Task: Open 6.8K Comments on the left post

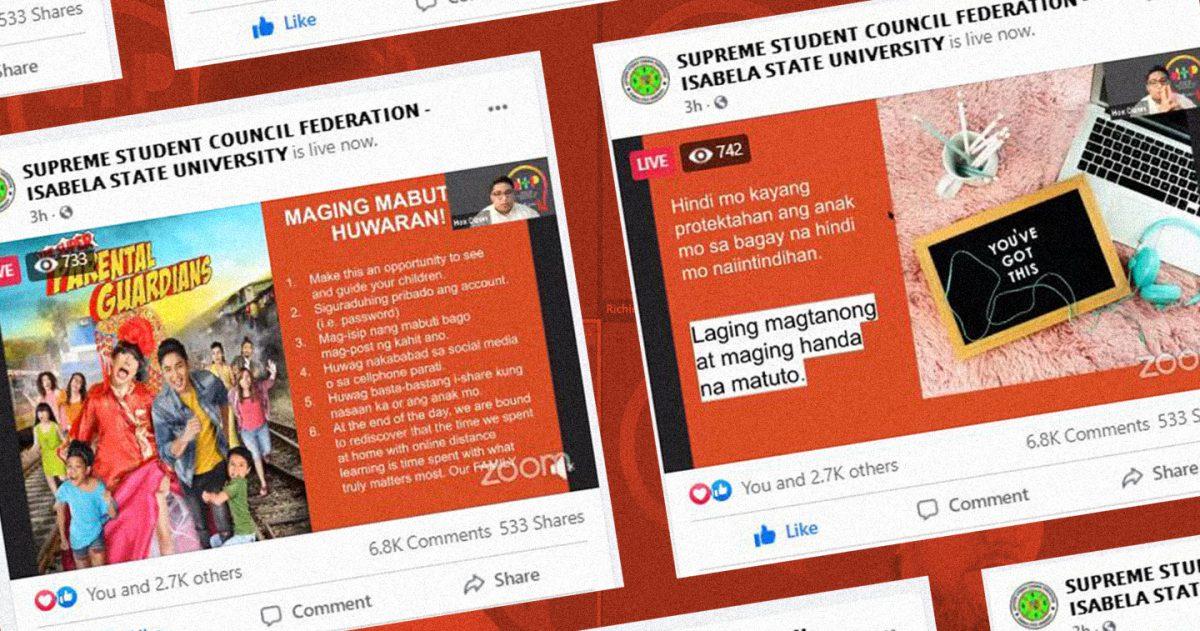Action: [430, 537]
